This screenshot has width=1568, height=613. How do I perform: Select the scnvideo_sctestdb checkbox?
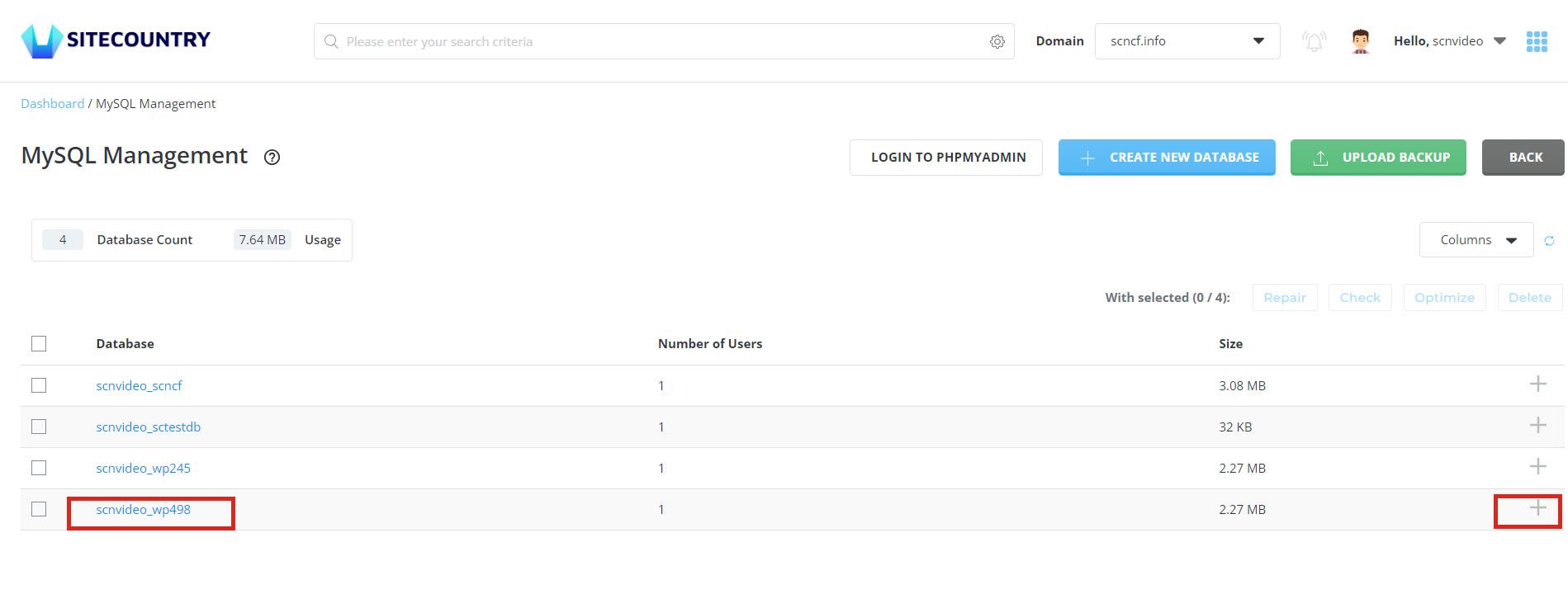coord(39,427)
